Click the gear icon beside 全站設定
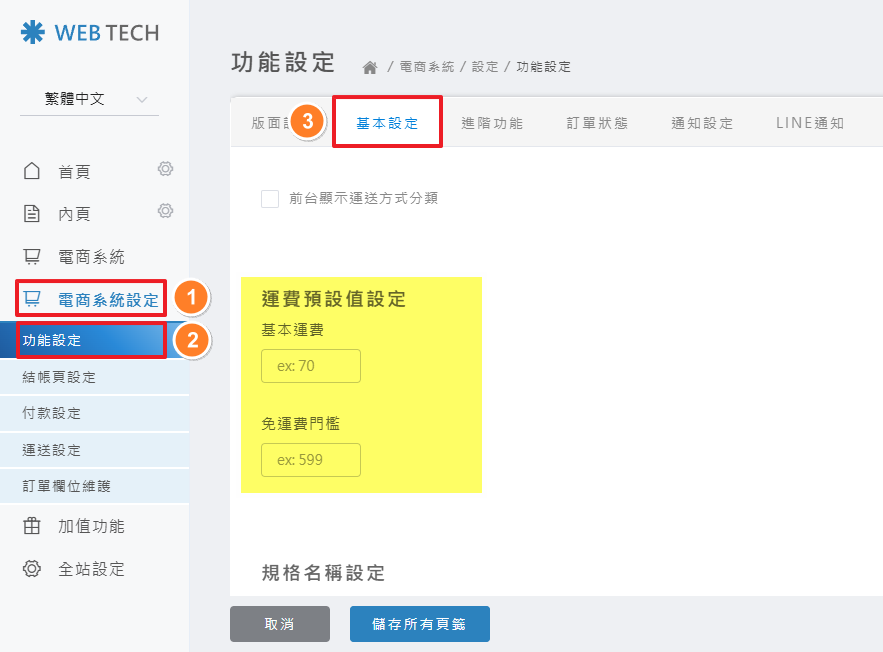883x652 pixels. [x=32, y=569]
